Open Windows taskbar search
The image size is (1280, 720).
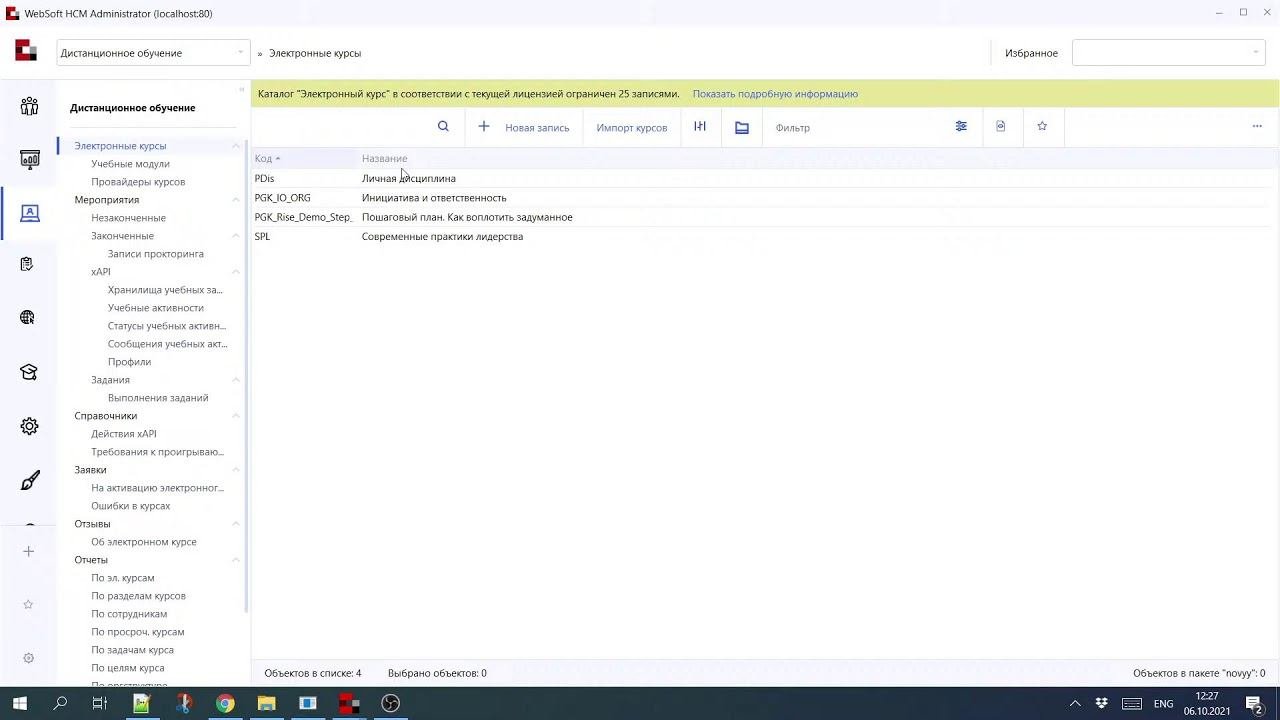click(60, 703)
